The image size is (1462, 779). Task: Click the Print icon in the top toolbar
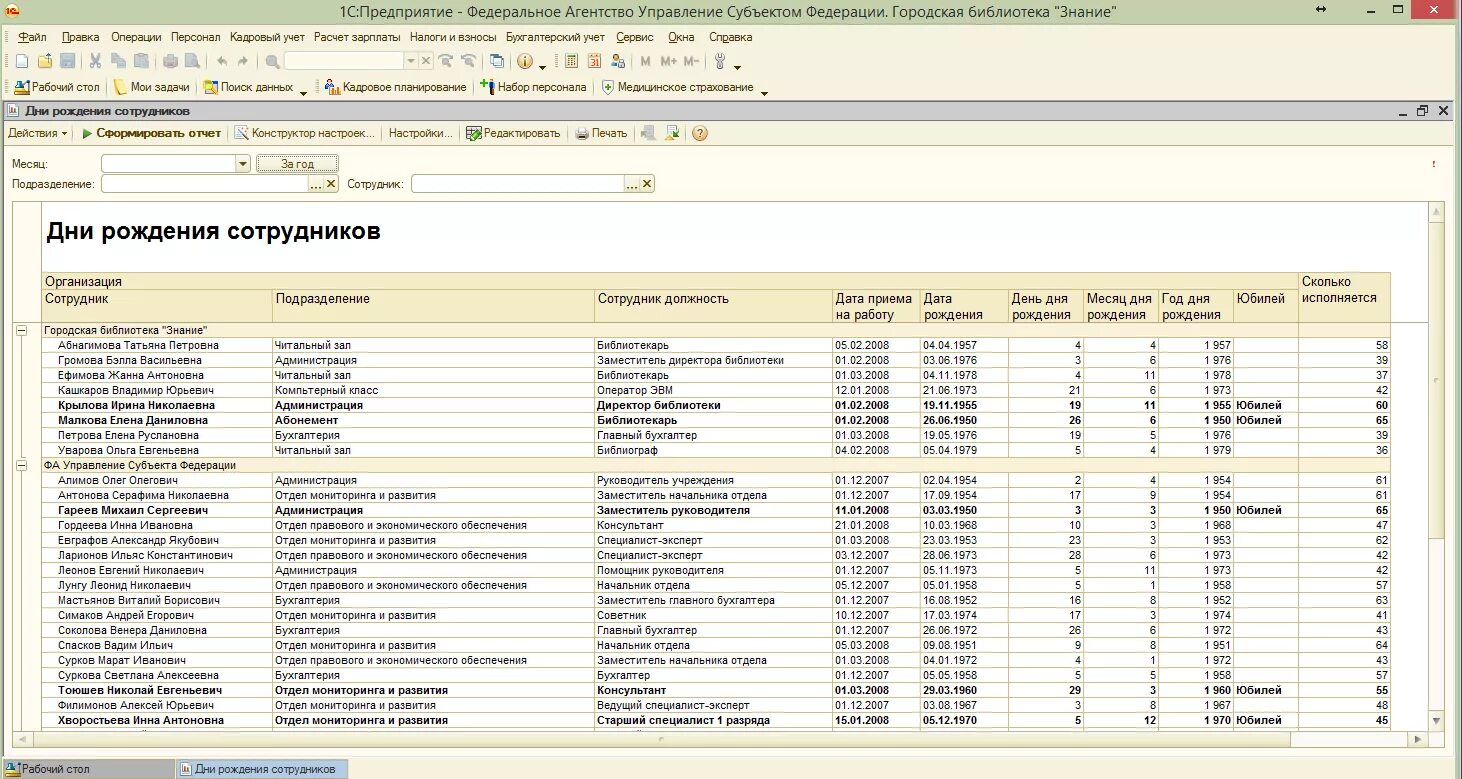(x=170, y=61)
